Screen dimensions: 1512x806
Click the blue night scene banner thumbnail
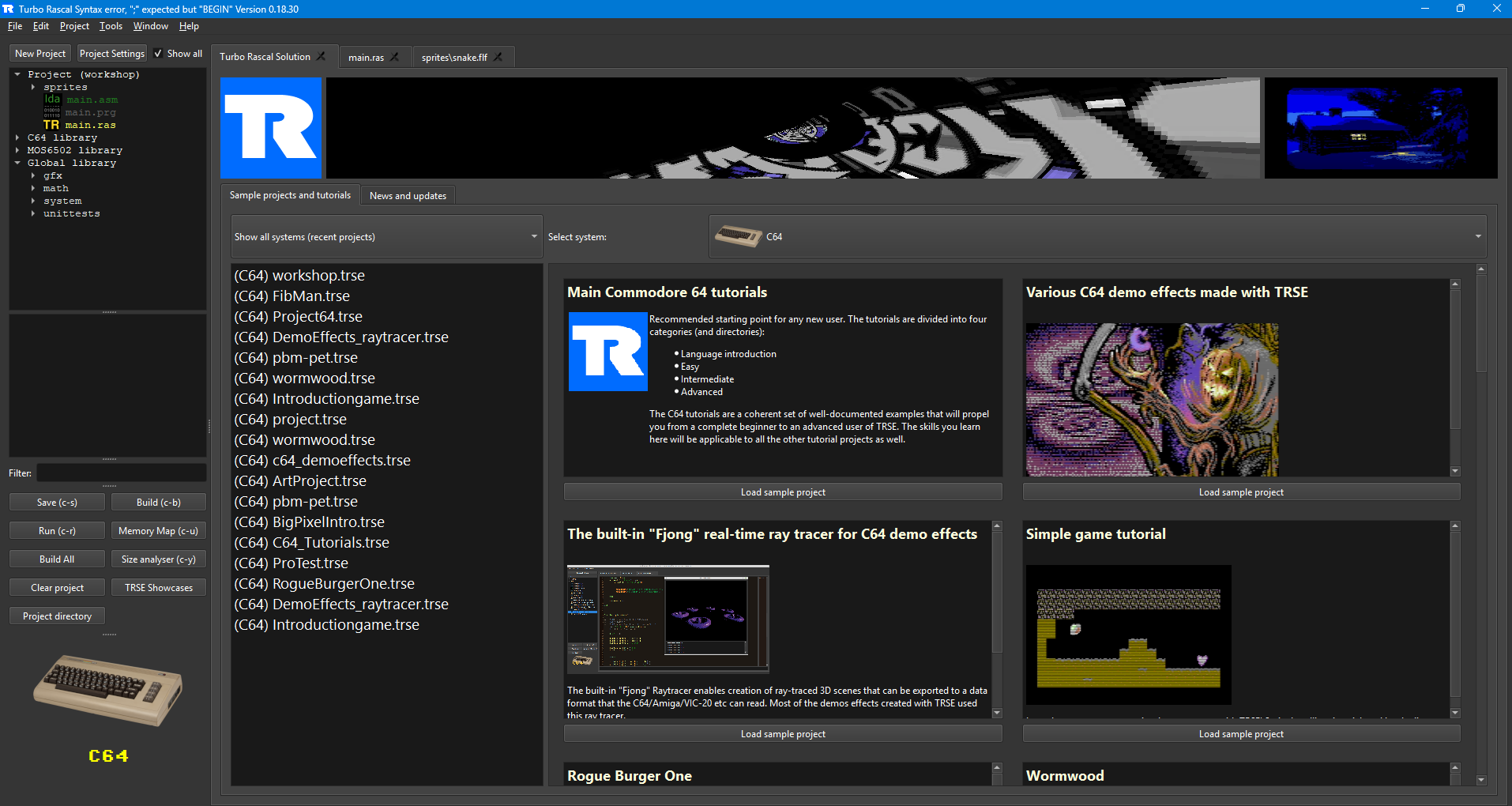tap(1381, 127)
